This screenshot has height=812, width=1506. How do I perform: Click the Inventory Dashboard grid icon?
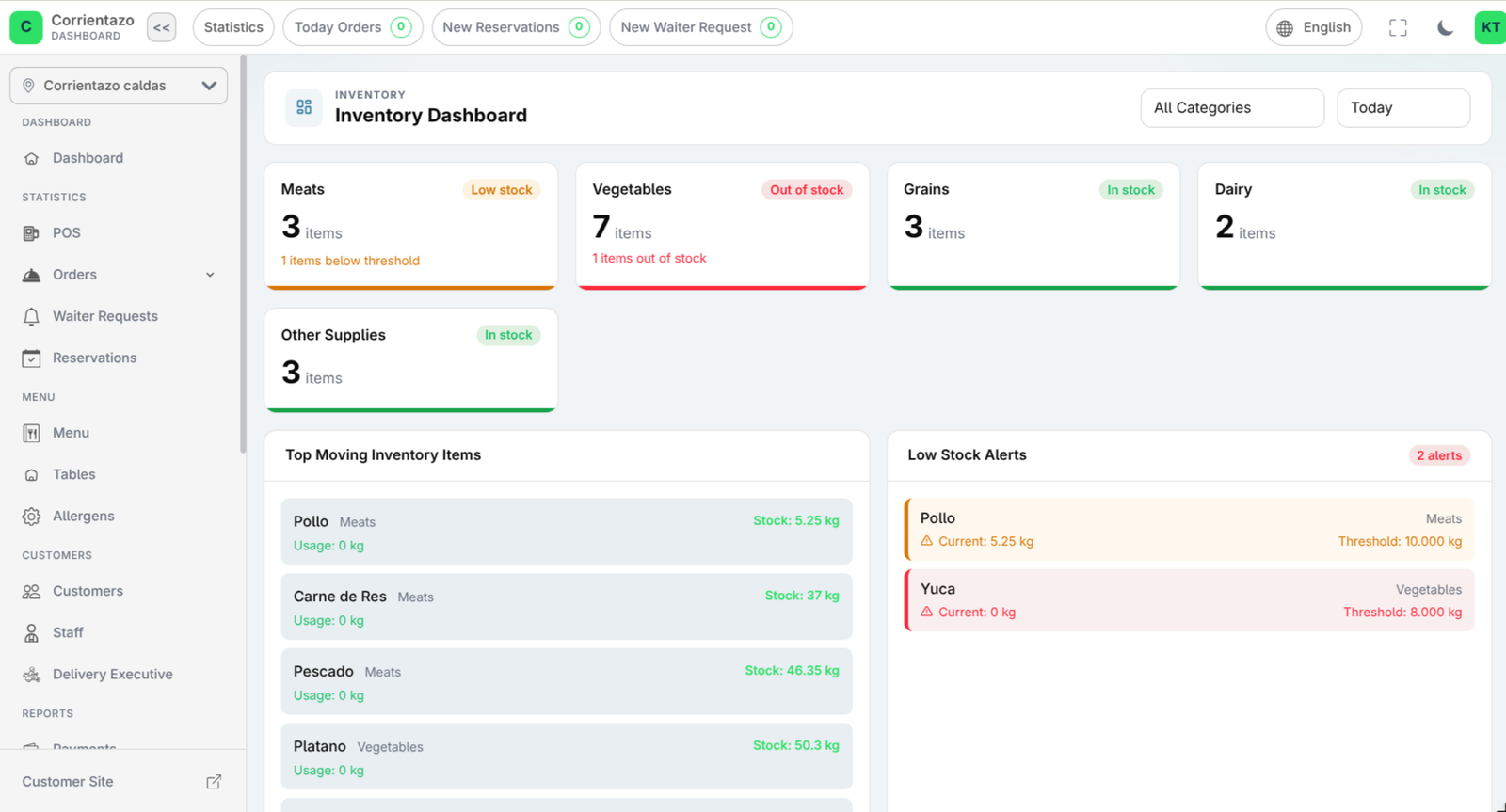coord(304,107)
